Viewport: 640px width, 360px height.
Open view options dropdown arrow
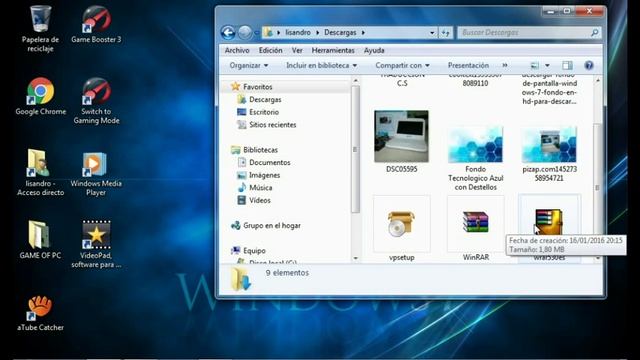(547, 65)
